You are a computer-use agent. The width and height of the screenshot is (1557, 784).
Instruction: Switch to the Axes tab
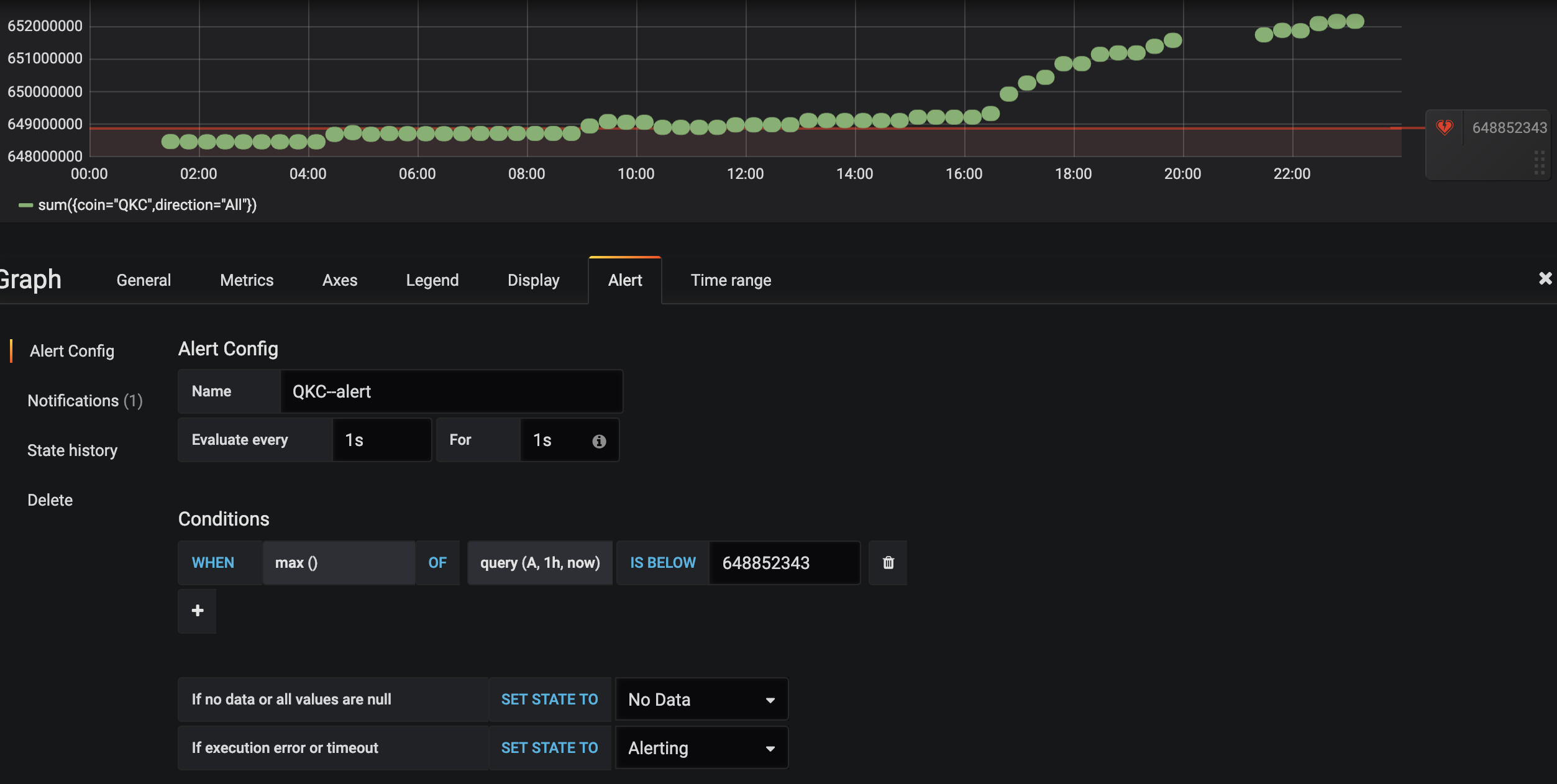pyautogui.click(x=339, y=280)
